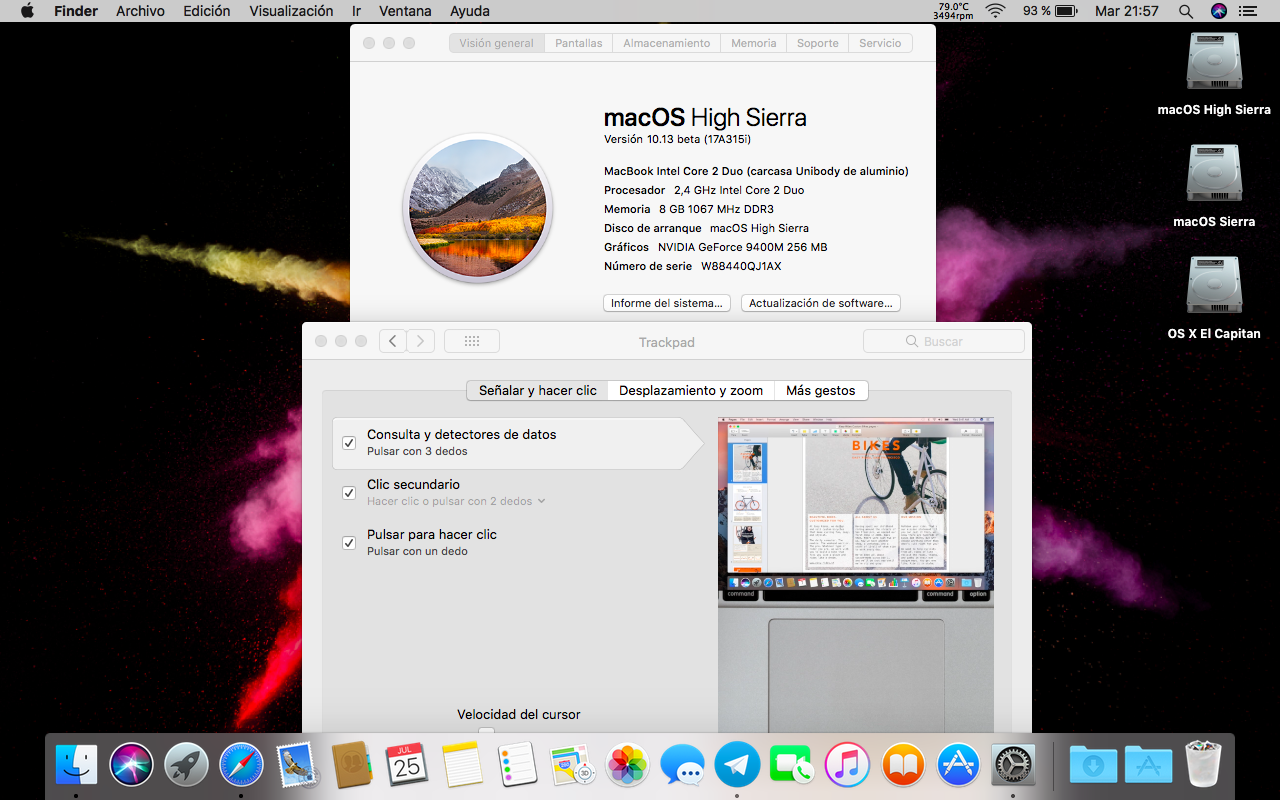The height and width of the screenshot is (800, 1280).
Task: Select Señalar y hacer clic tab
Action: click(538, 390)
